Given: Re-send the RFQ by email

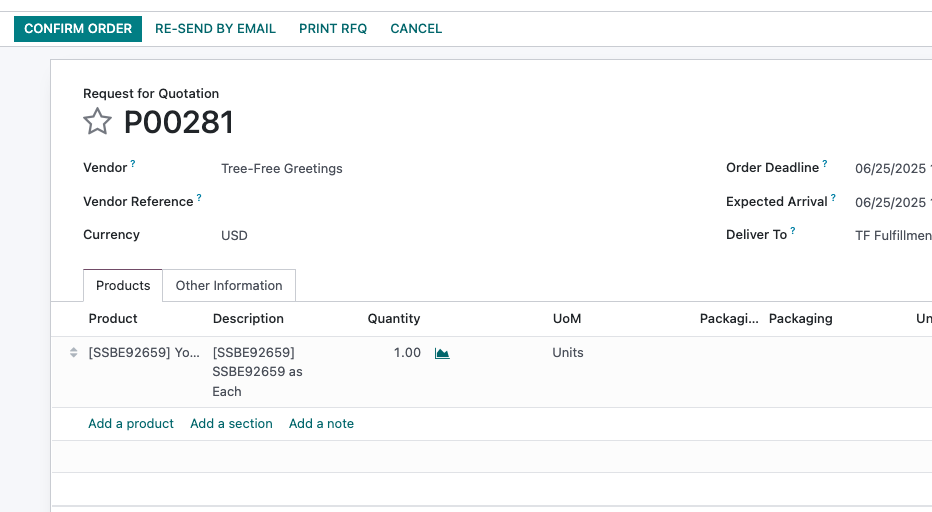Looking at the screenshot, I should [x=215, y=29].
